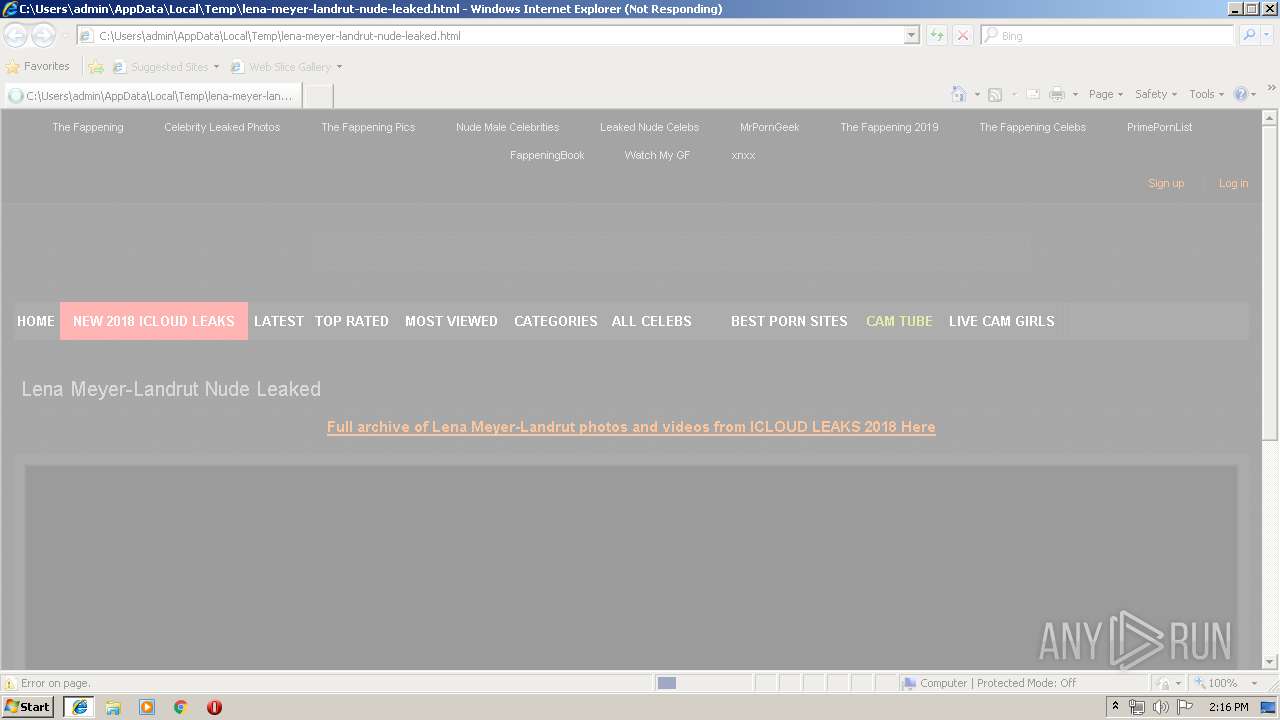1280x720 pixels.
Task: Click the Bing search magnifier button
Action: 1247,35
